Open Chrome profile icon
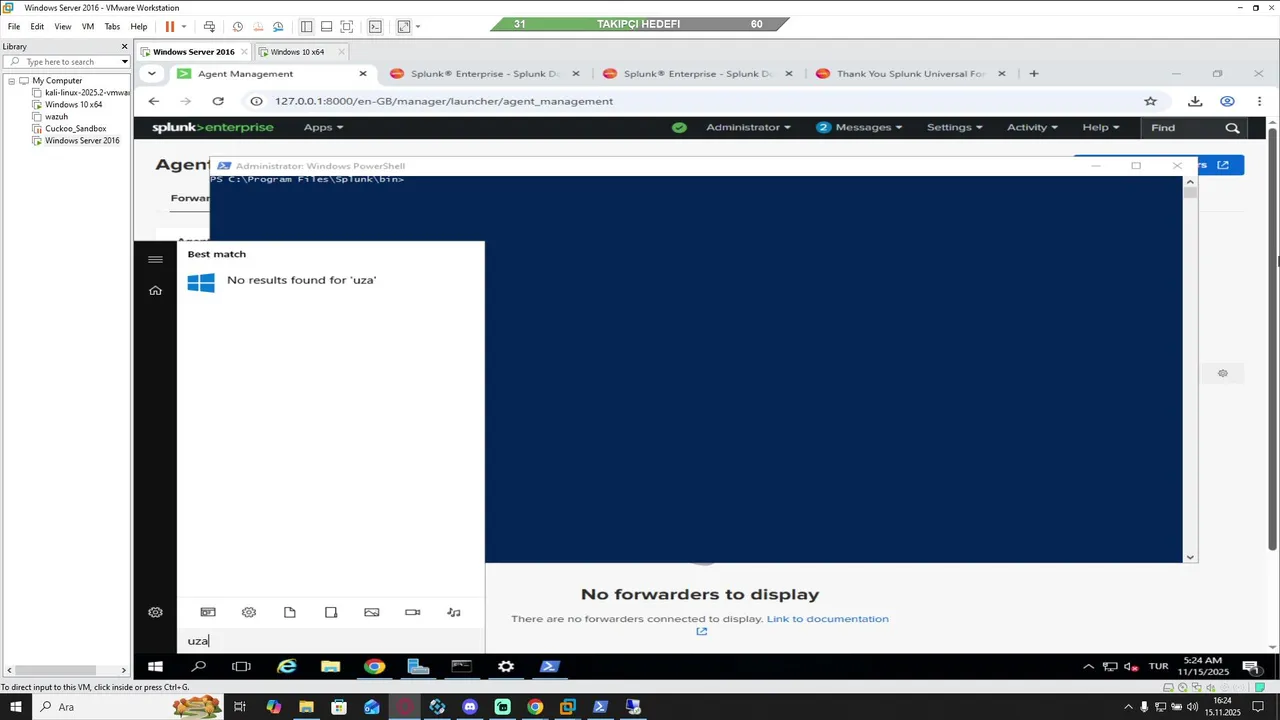 (1227, 101)
